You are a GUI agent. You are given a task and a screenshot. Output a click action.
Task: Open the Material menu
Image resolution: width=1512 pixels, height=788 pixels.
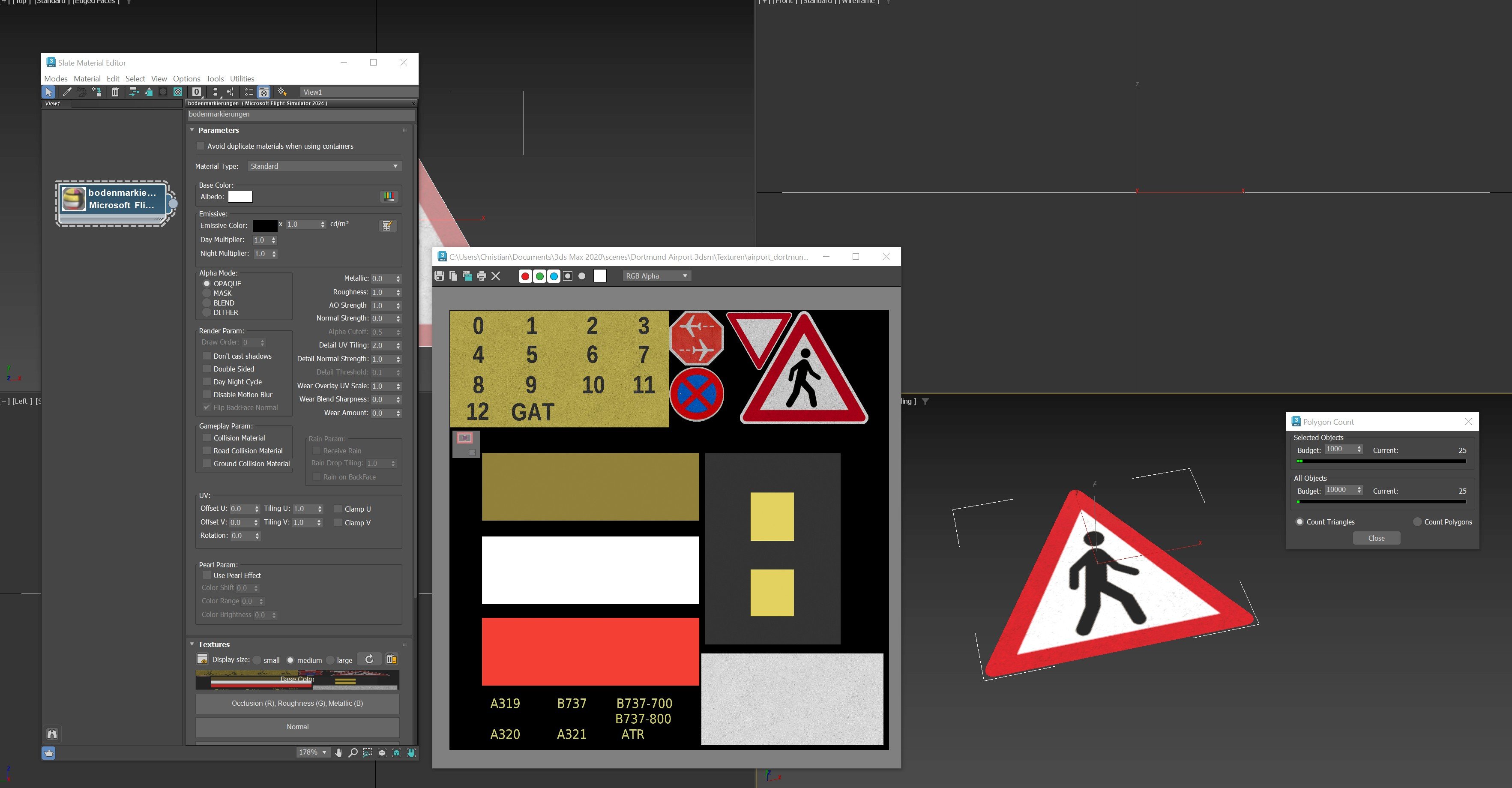pyautogui.click(x=87, y=78)
